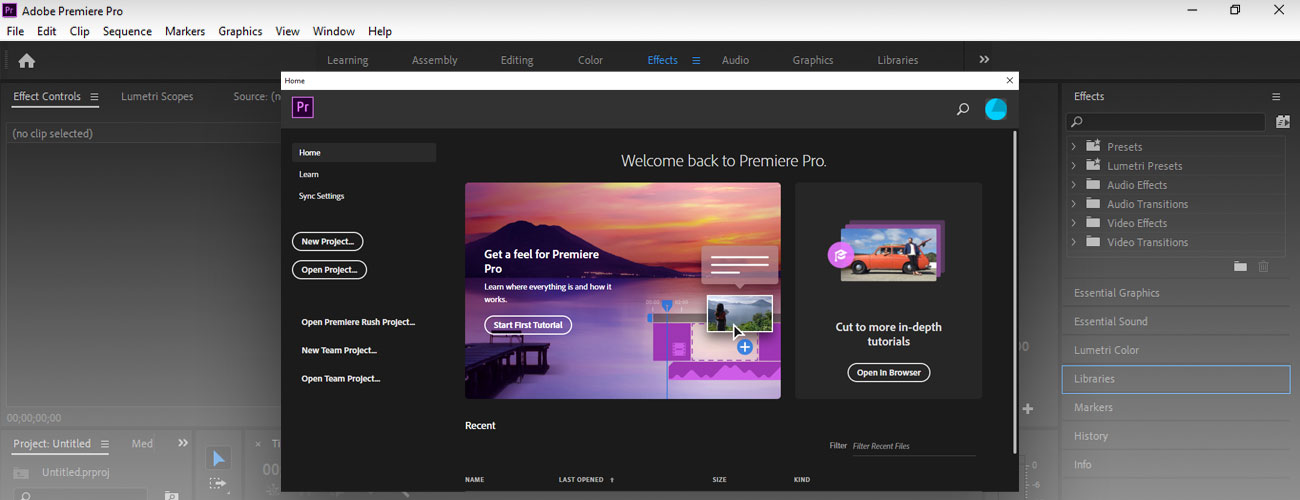Screen dimensions: 1300x500
Task: Open the Sequence menu
Action: [127, 31]
